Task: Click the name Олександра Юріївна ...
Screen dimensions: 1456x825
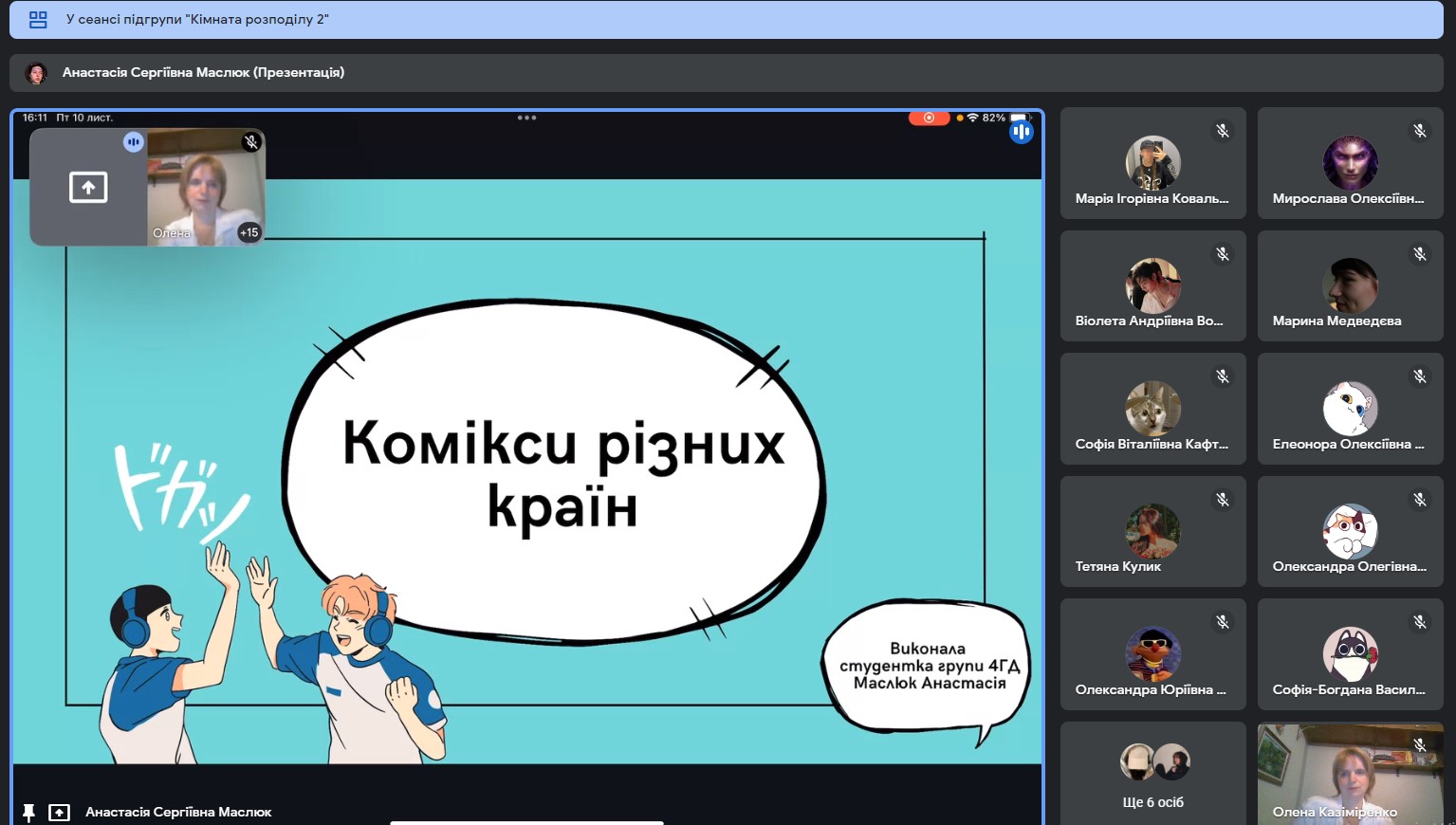Action: coord(1151,689)
